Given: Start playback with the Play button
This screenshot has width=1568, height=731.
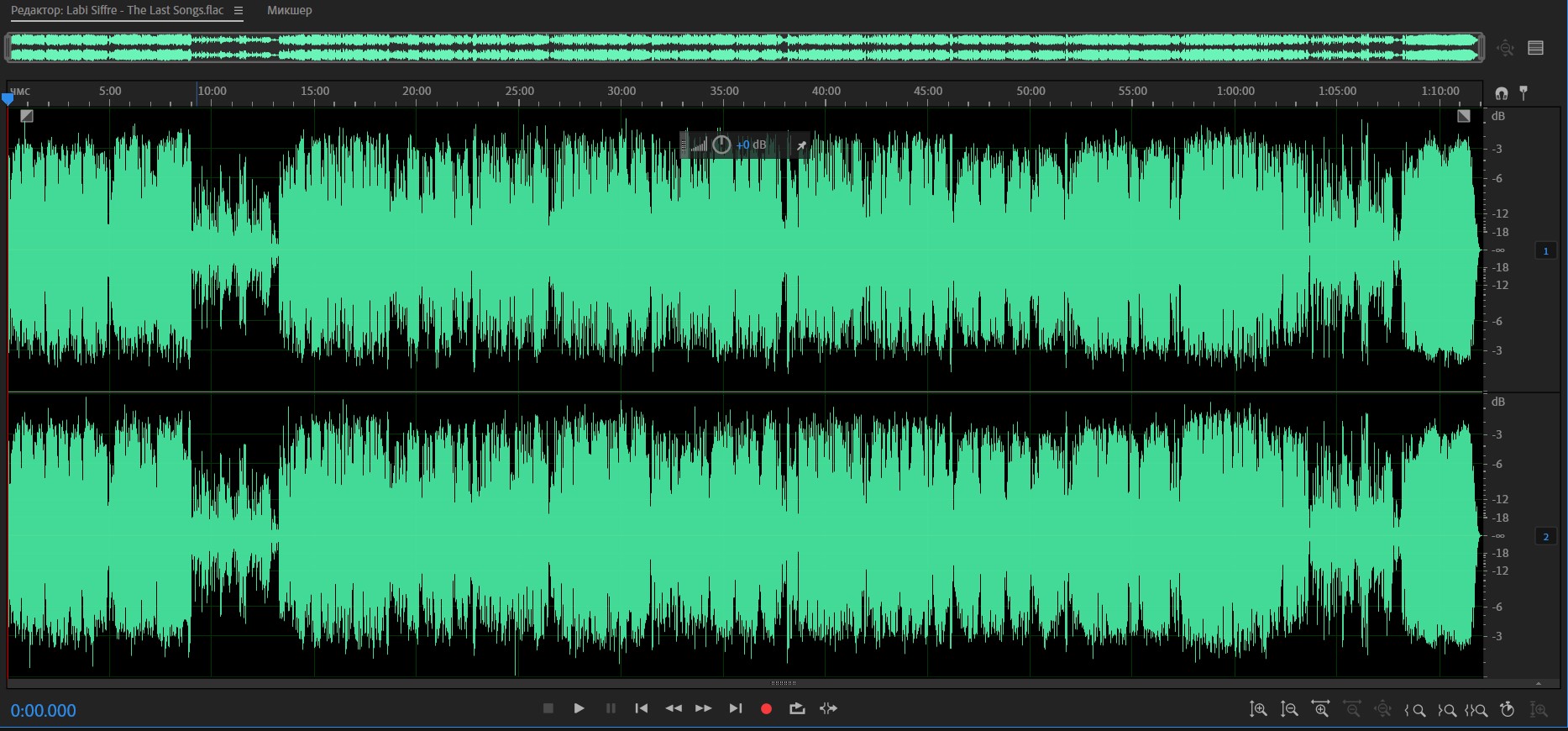Looking at the screenshot, I should [x=579, y=708].
